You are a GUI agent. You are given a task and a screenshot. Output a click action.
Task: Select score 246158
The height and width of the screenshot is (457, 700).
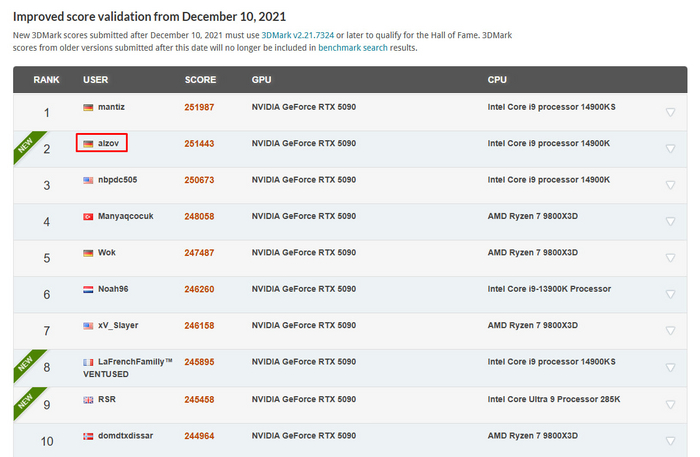[x=199, y=325]
